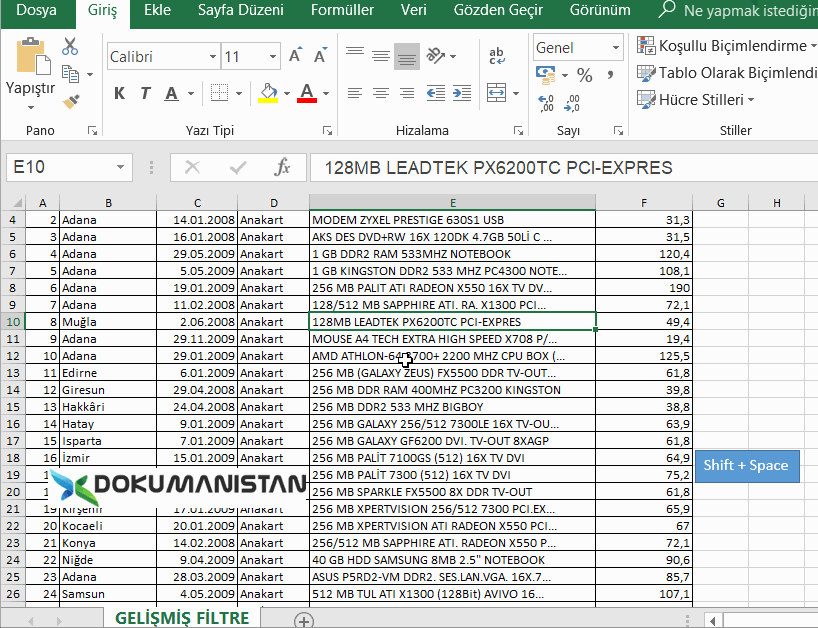The height and width of the screenshot is (628, 818).
Task: Click the text orientation icon
Action: pos(436,55)
